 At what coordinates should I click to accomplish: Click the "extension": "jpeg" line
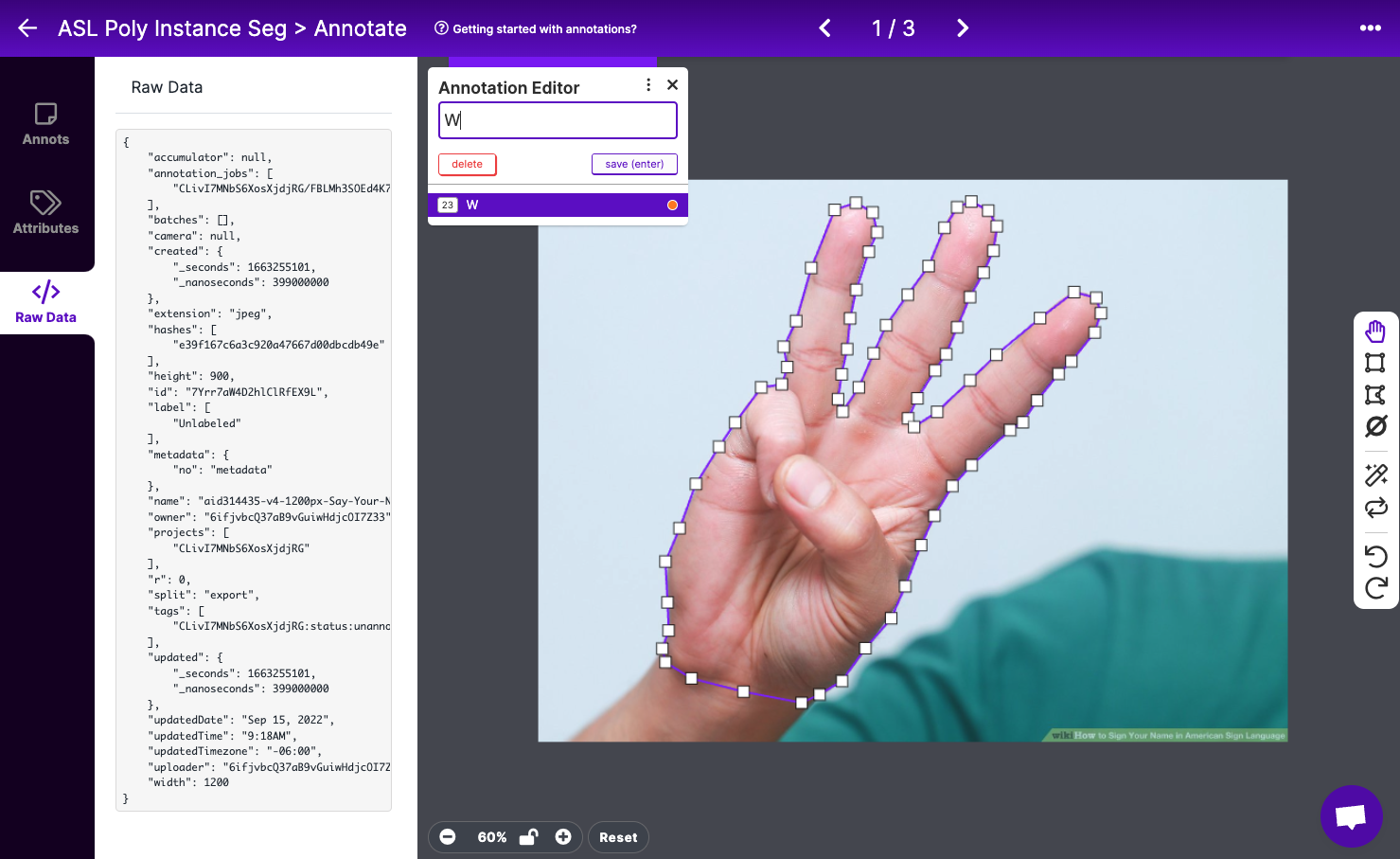click(210, 313)
